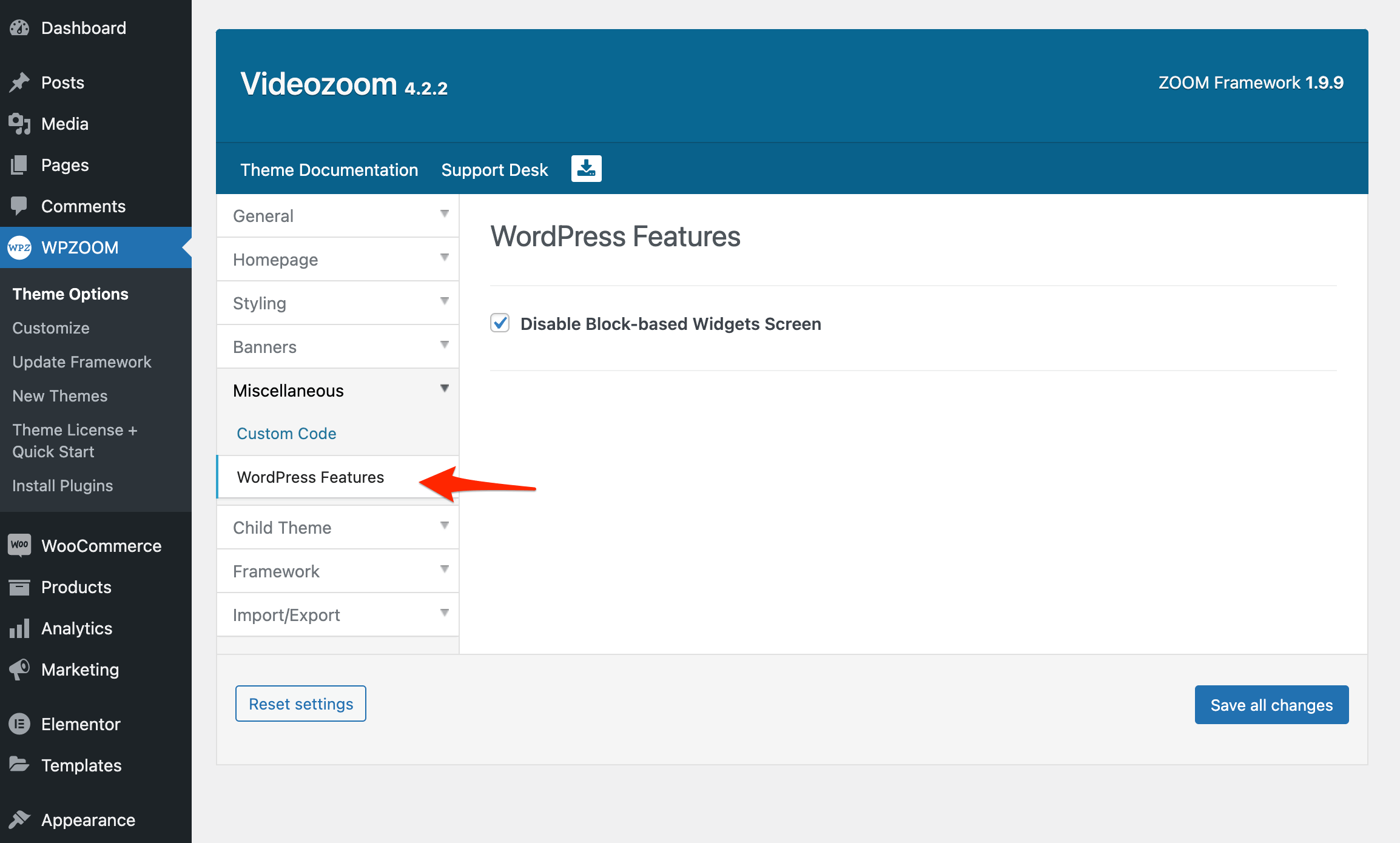
Task: Click the Dashboard gauge icon
Action: click(19, 28)
